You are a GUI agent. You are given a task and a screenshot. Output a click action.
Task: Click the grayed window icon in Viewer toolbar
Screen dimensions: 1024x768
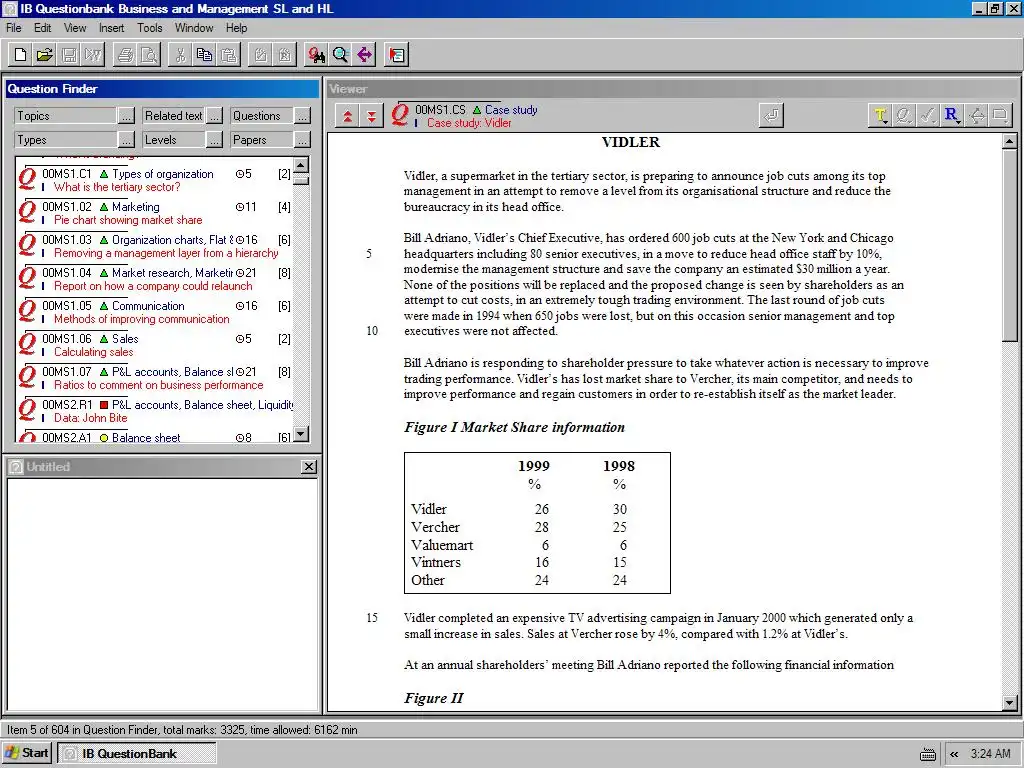[1000, 116]
